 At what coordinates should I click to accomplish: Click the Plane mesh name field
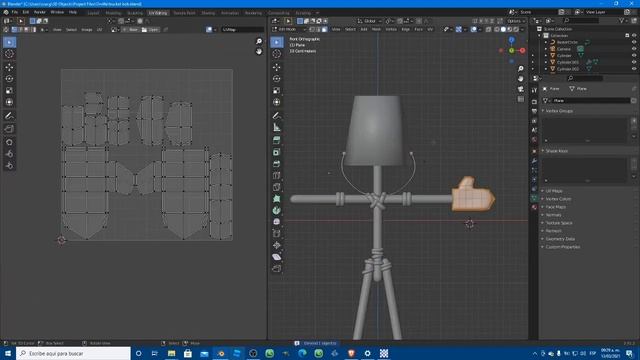pos(591,100)
